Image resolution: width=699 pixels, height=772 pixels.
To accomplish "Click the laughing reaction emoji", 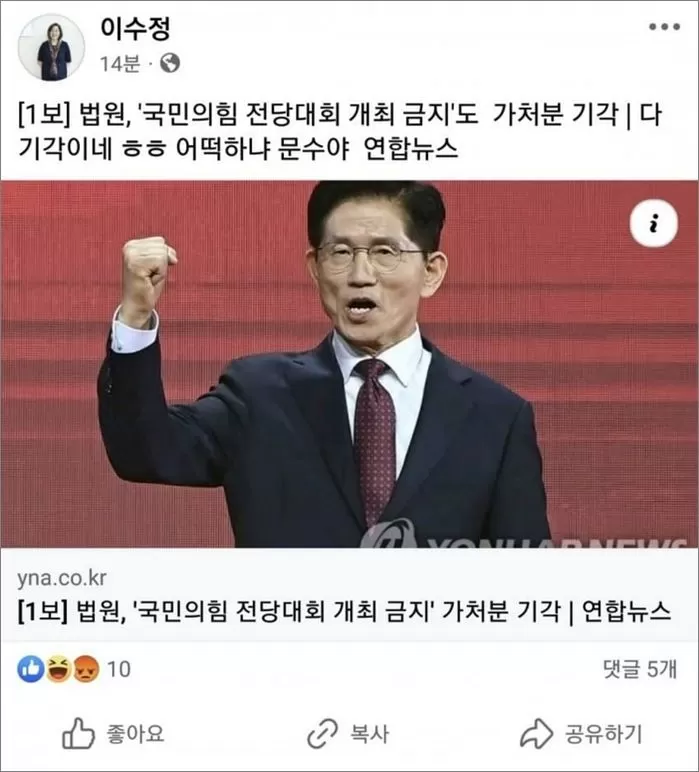I will tap(58, 669).
